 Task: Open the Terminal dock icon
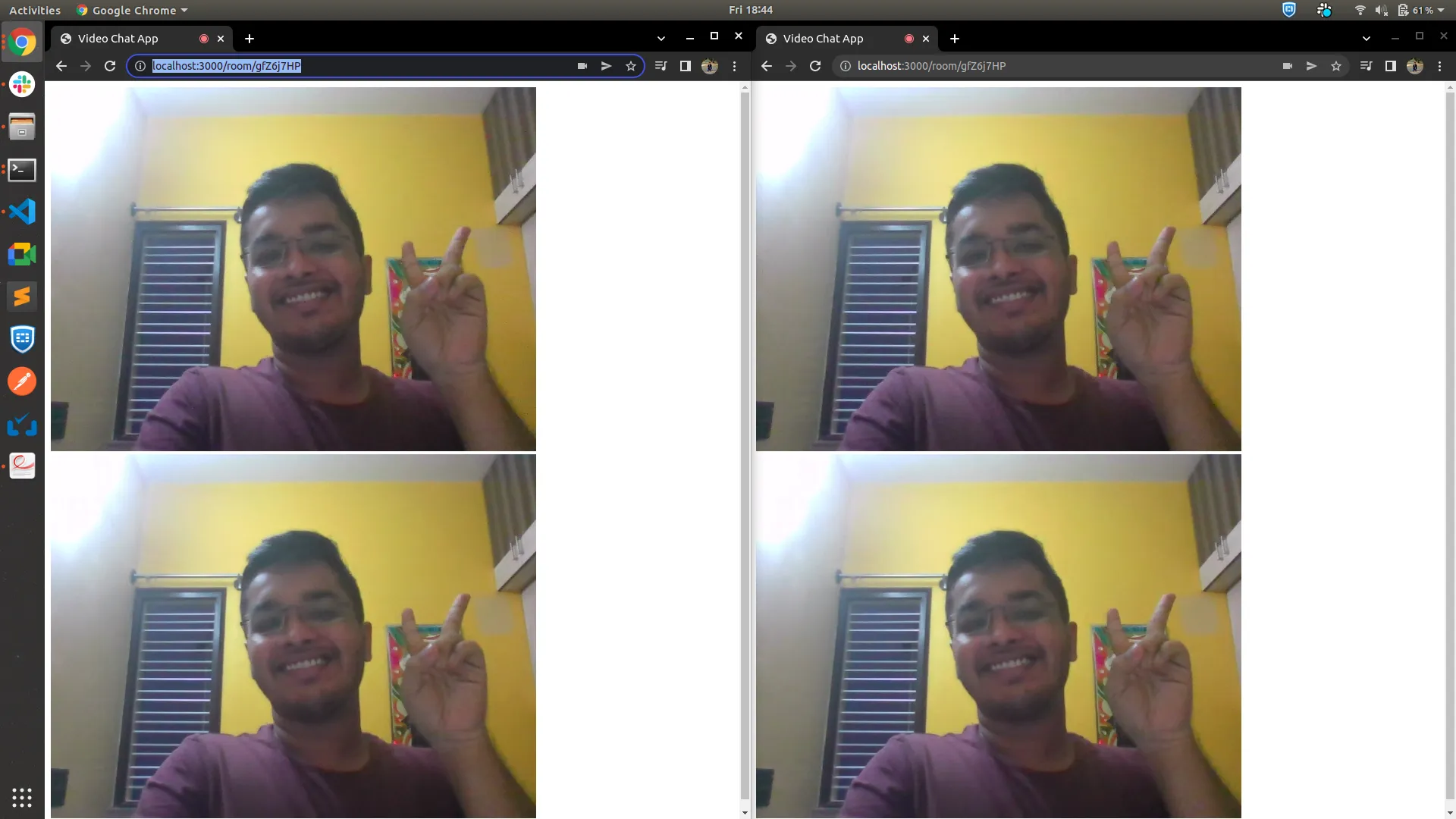coord(22,169)
